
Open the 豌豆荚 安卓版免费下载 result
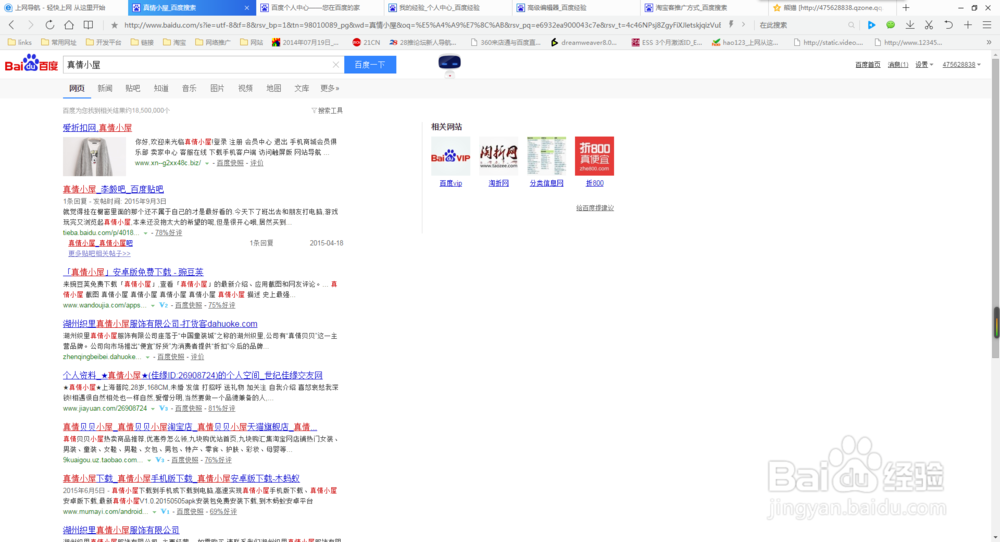click(x=133, y=272)
